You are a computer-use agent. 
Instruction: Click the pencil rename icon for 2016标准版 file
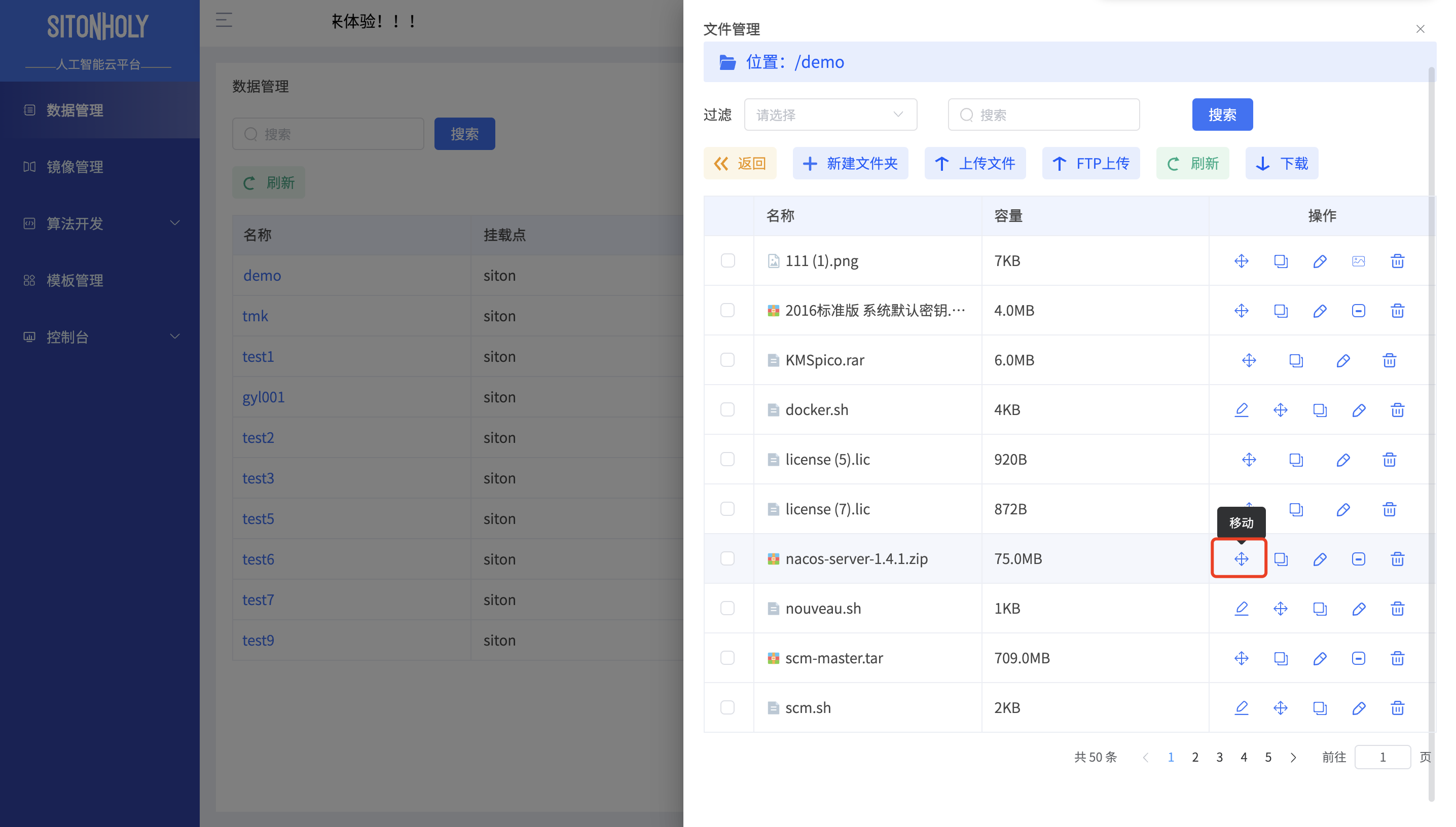pos(1320,311)
